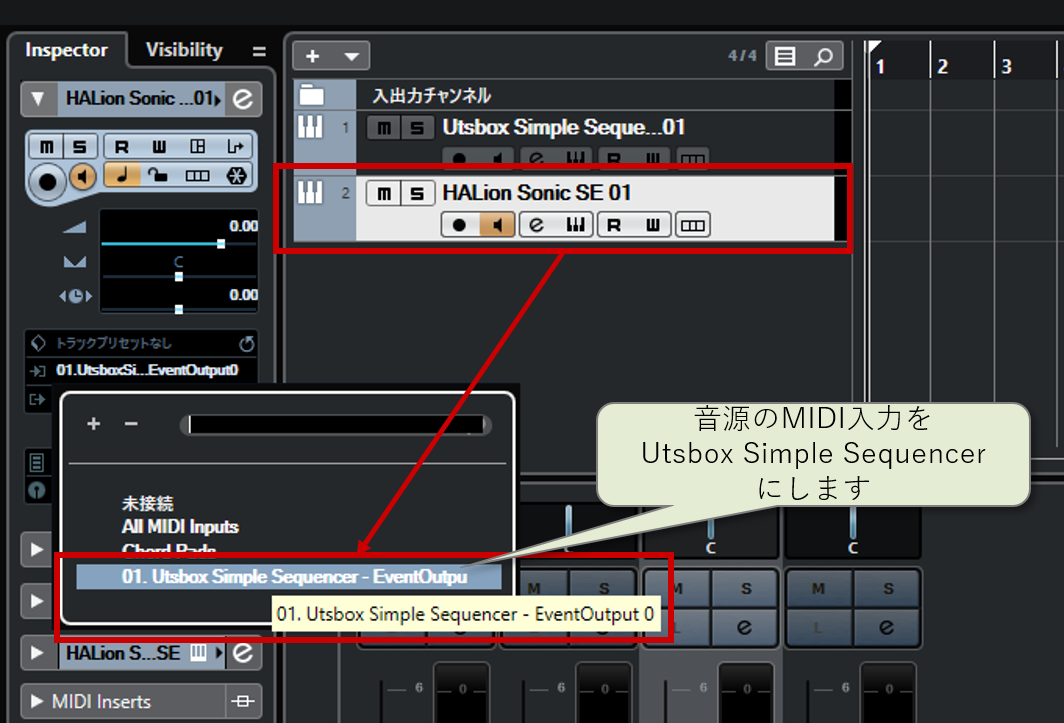Open 'e' button beside HALion S...SE section
The image size is (1064, 723).
pyautogui.click(x=243, y=653)
